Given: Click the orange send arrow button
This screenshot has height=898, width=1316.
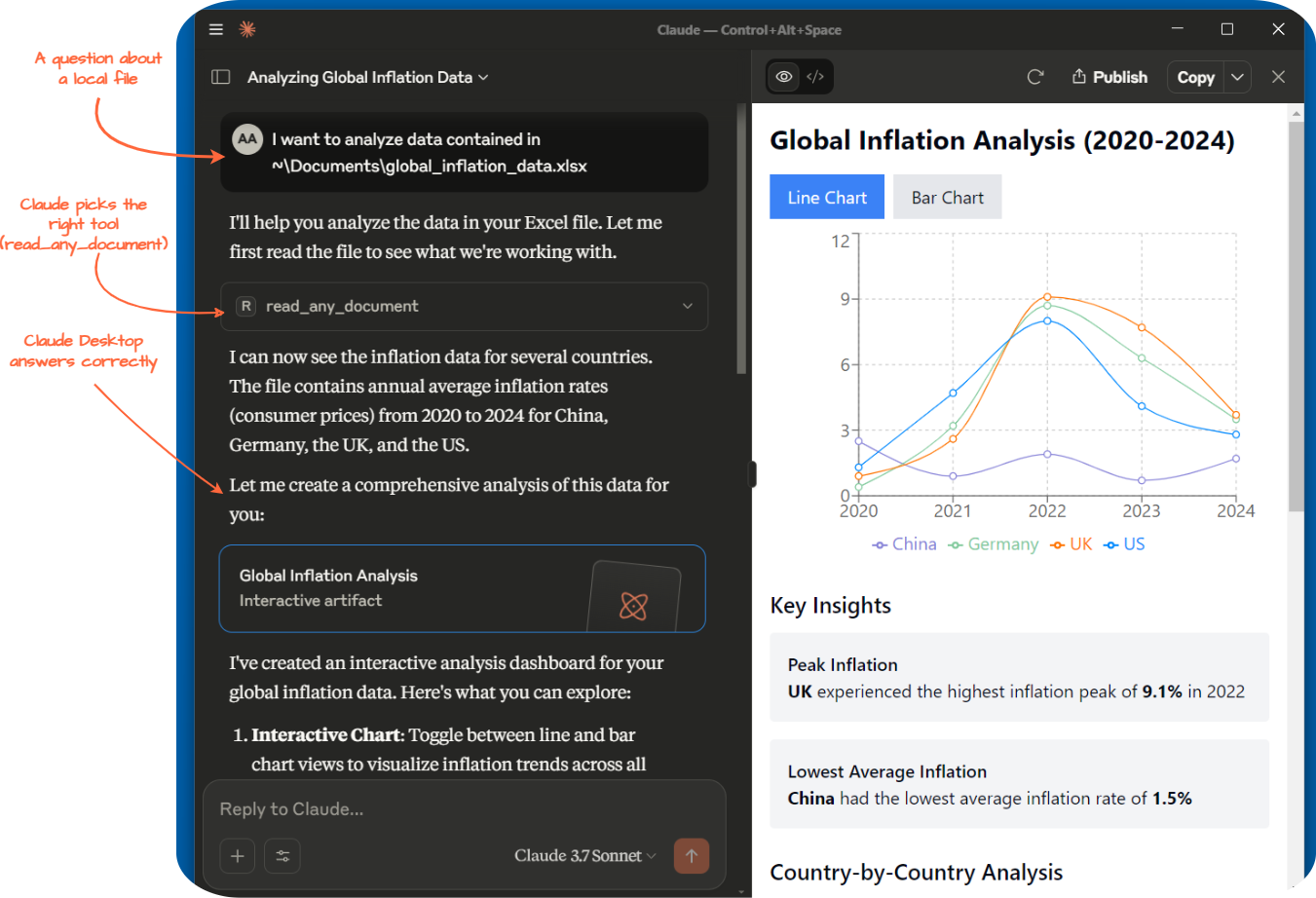Looking at the screenshot, I should (692, 856).
